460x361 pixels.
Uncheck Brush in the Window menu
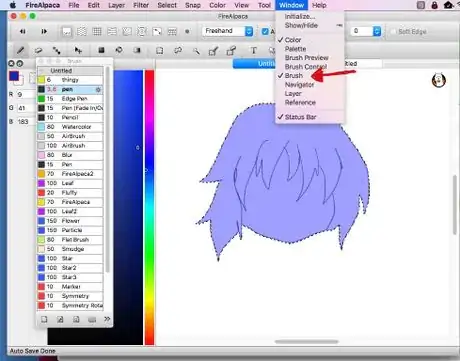point(294,76)
